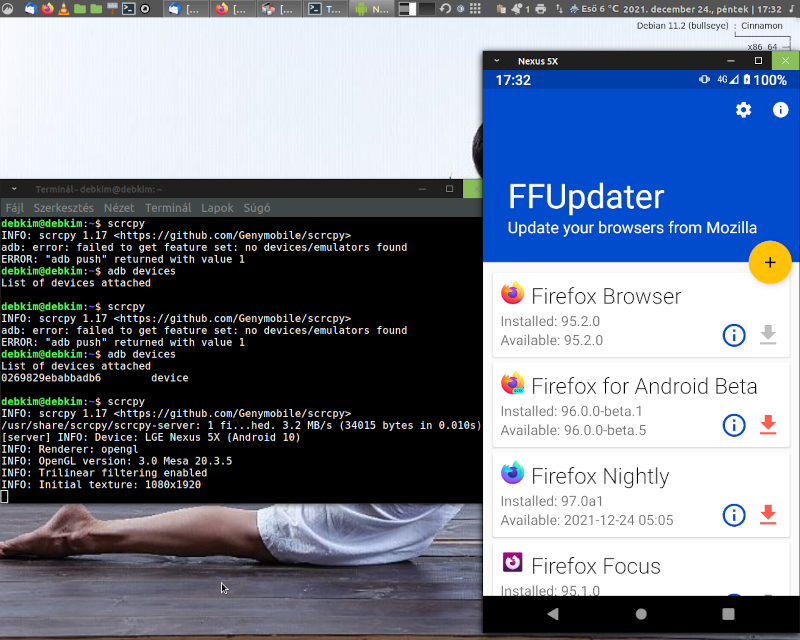Viewport: 800px width, 640px height.
Task: Launch Thunderbird from the panel launcher
Action: 31,9
